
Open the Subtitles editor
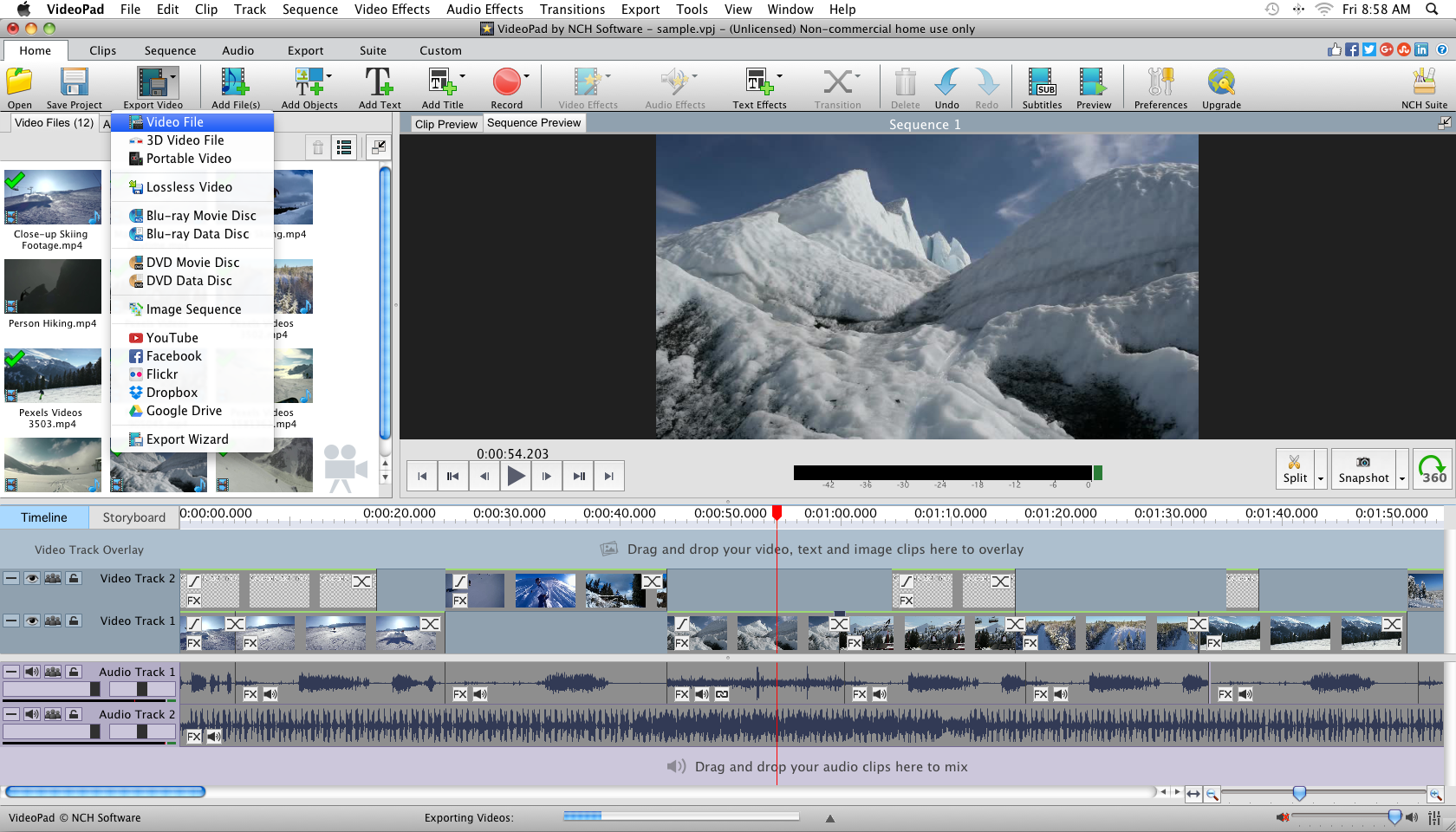click(1042, 87)
